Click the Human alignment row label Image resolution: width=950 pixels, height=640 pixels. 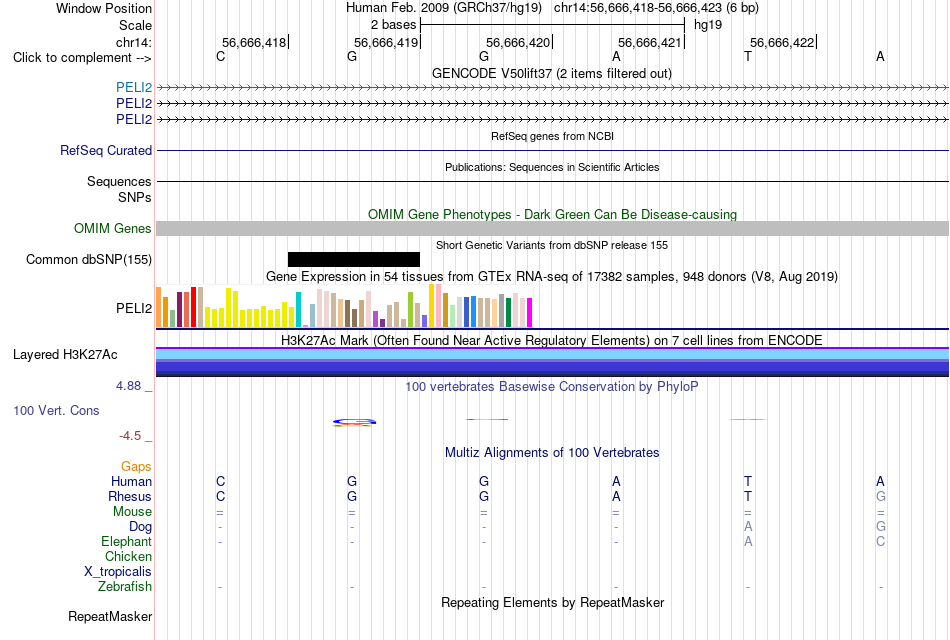pyautogui.click(x=131, y=482)
